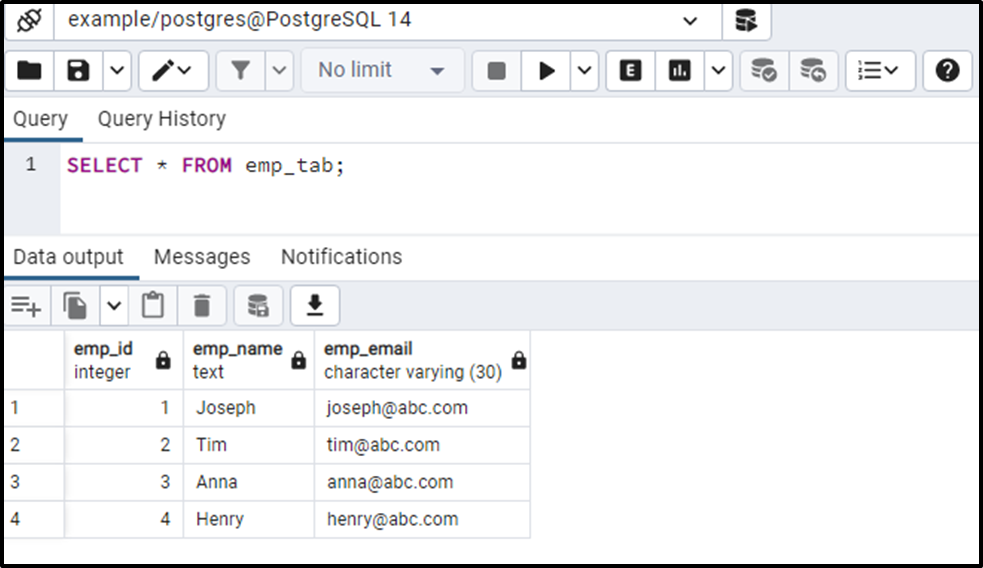Switch to the Messages tab
Image resolution: width=983 pixels, height=568 pixels.
[202, 257]
